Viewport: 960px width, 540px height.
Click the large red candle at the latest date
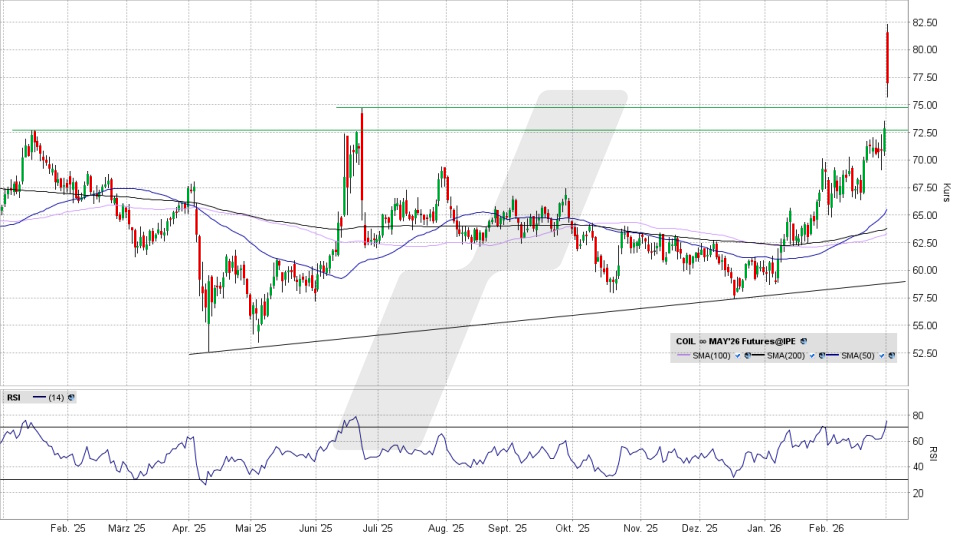tap(887, 59)
